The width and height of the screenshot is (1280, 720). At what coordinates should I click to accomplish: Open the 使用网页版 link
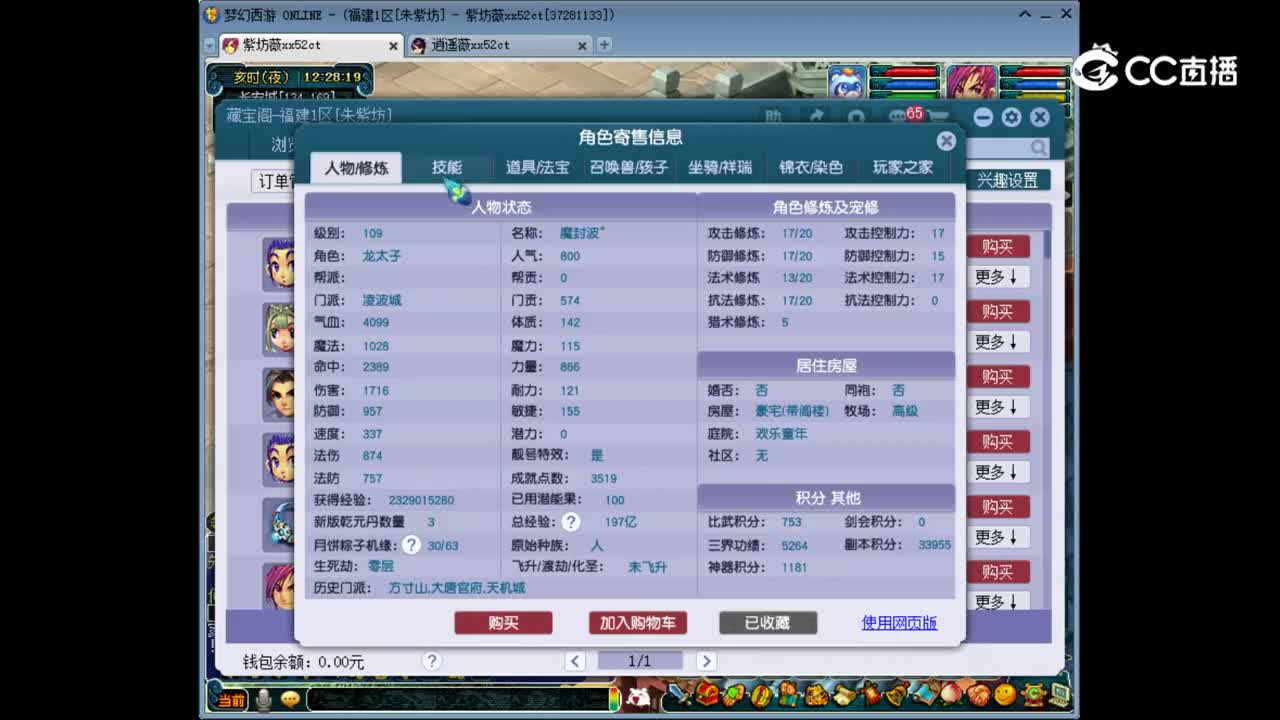point(899,623)
